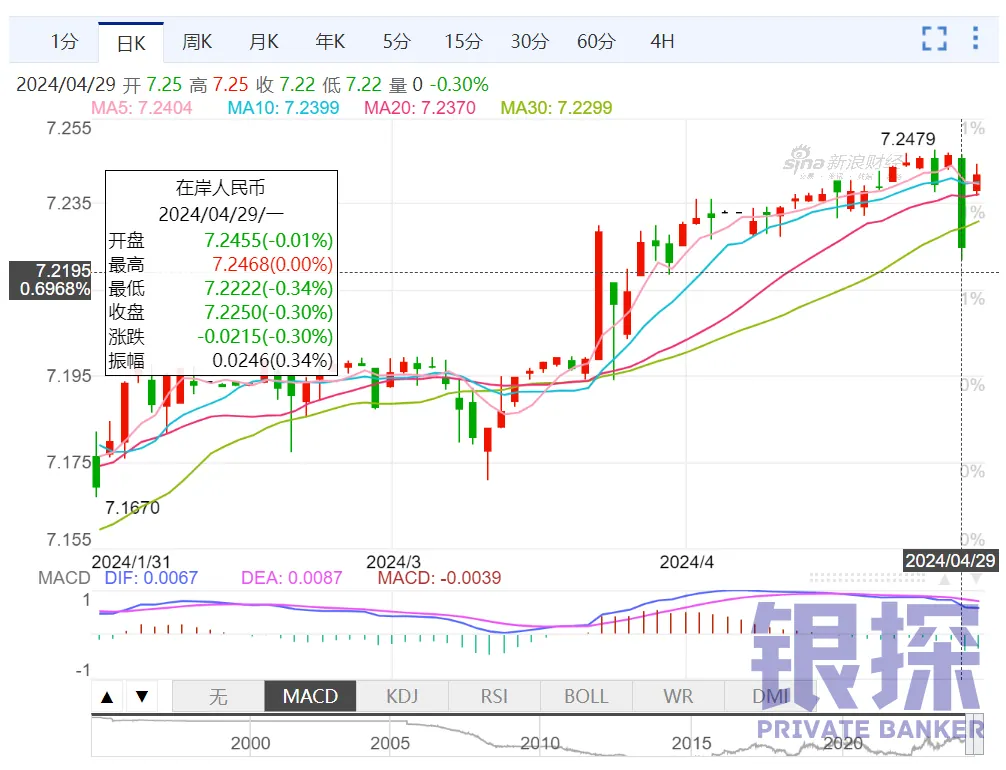Click the 收盘 7.2250 tooltip row

pyautogui.click(x=221, y=312)
